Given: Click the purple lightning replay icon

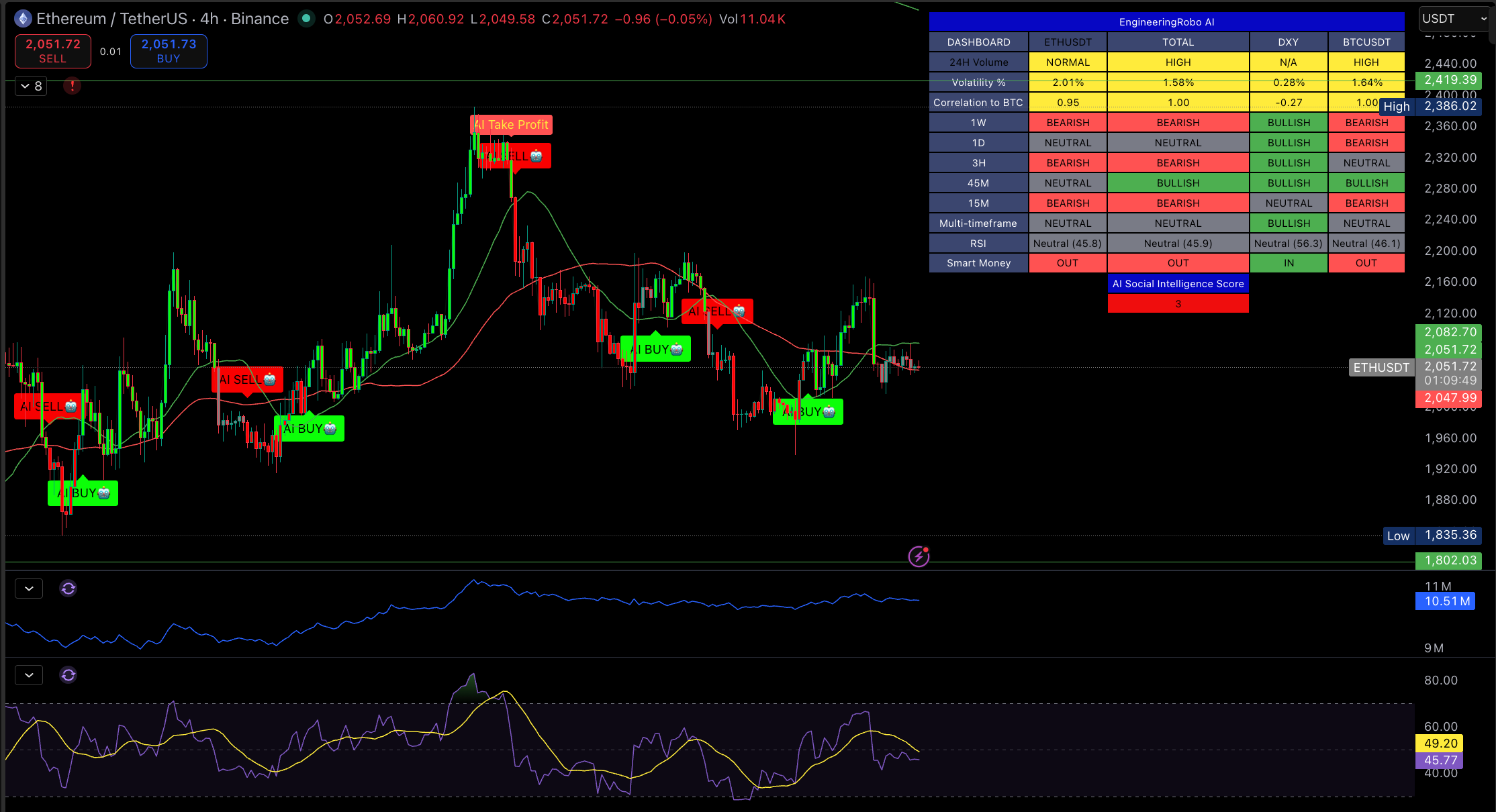Looking at the screenshot, I should pos(919,556).
